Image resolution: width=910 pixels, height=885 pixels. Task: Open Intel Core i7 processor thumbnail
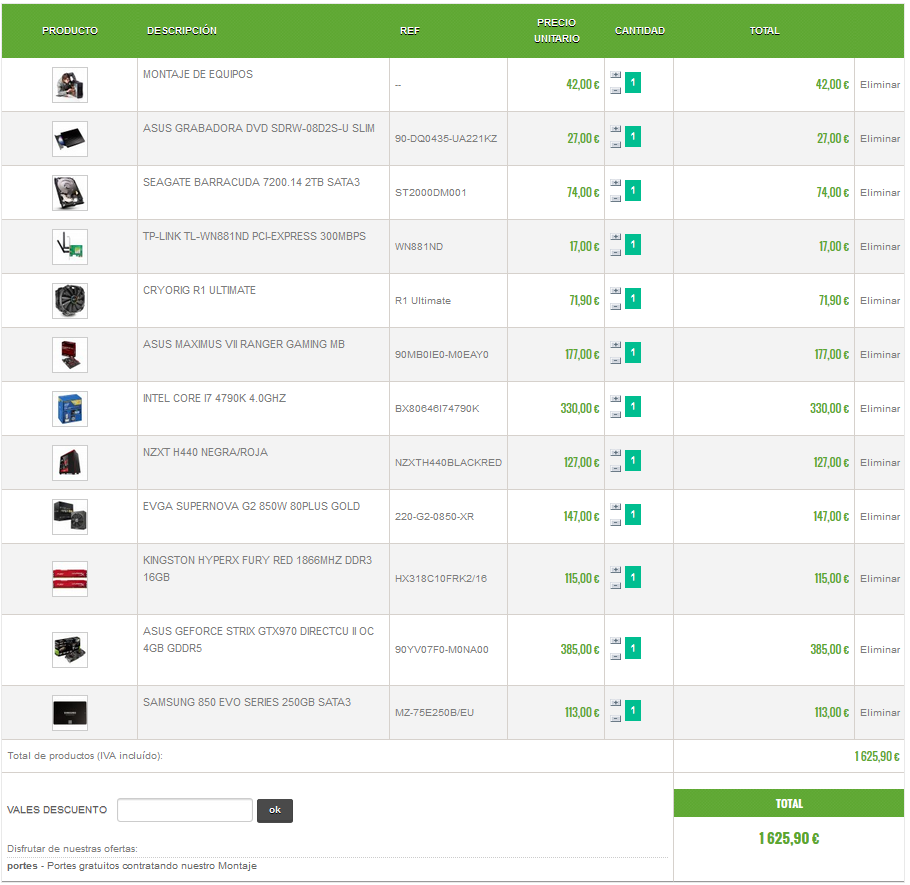(x=70, y=409)
